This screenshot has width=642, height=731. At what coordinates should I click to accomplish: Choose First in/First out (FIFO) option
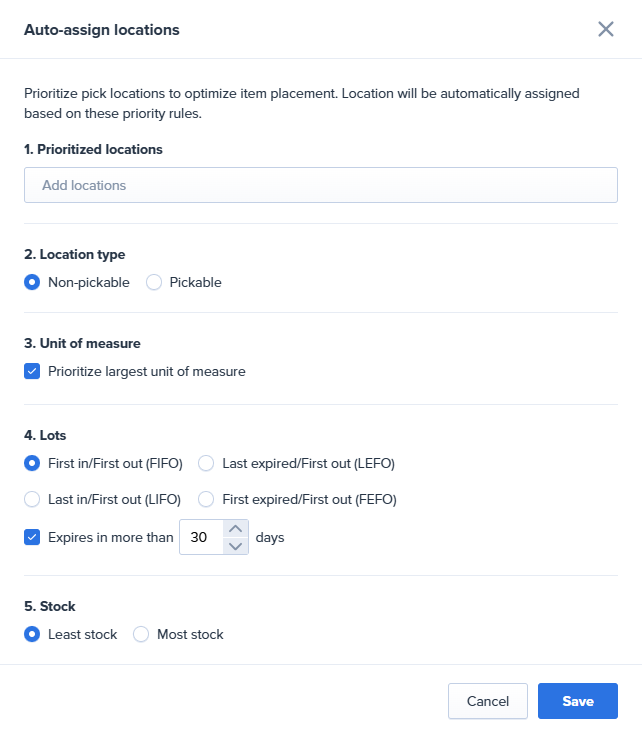point(32,463)
